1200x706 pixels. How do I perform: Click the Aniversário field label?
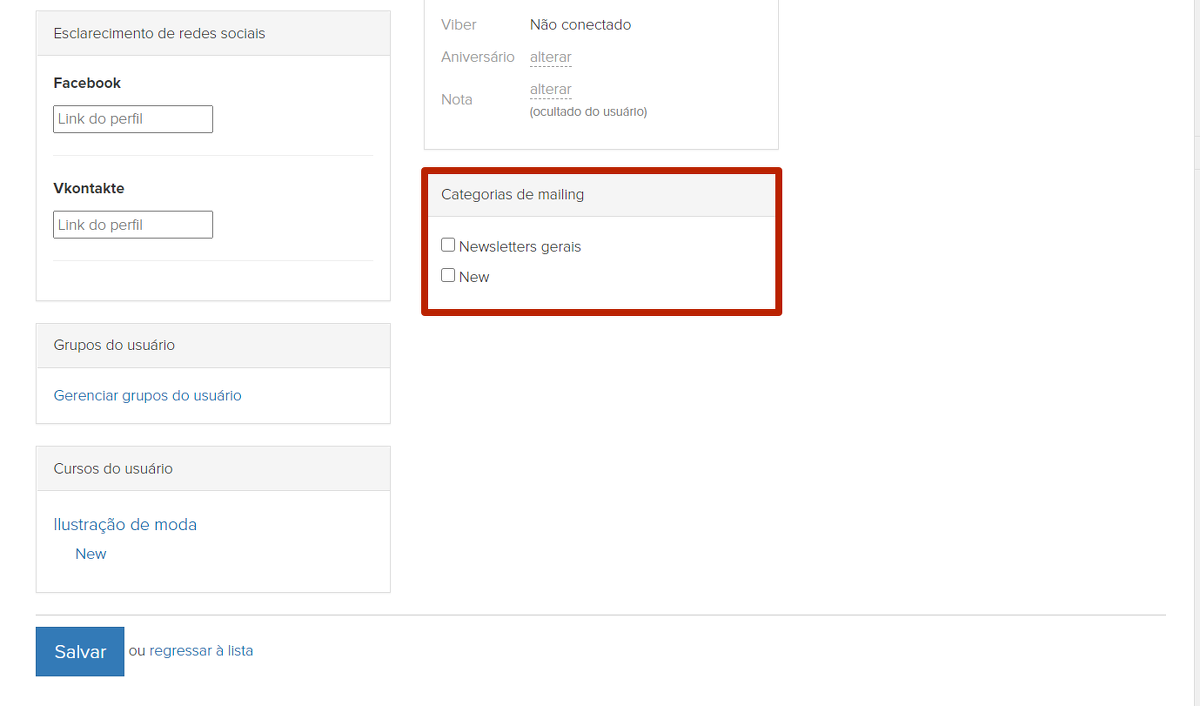477,57
